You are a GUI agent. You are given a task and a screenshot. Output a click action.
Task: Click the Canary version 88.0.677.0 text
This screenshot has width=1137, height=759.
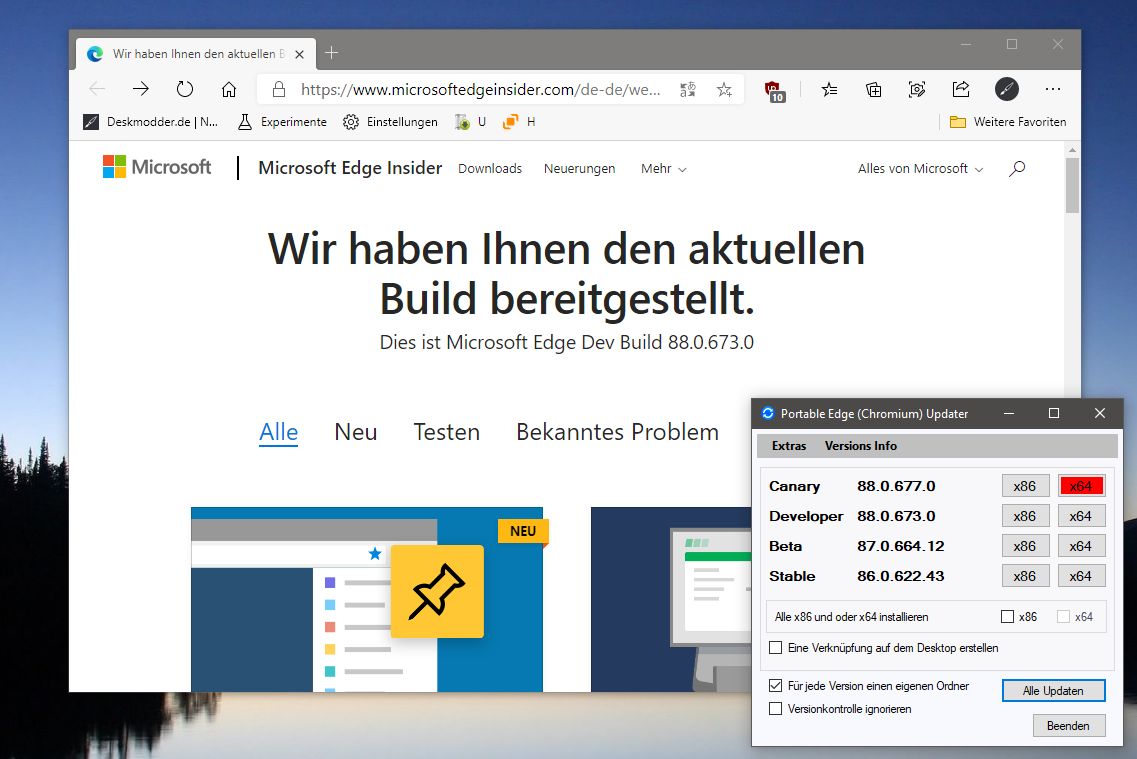tap(896, 486)
